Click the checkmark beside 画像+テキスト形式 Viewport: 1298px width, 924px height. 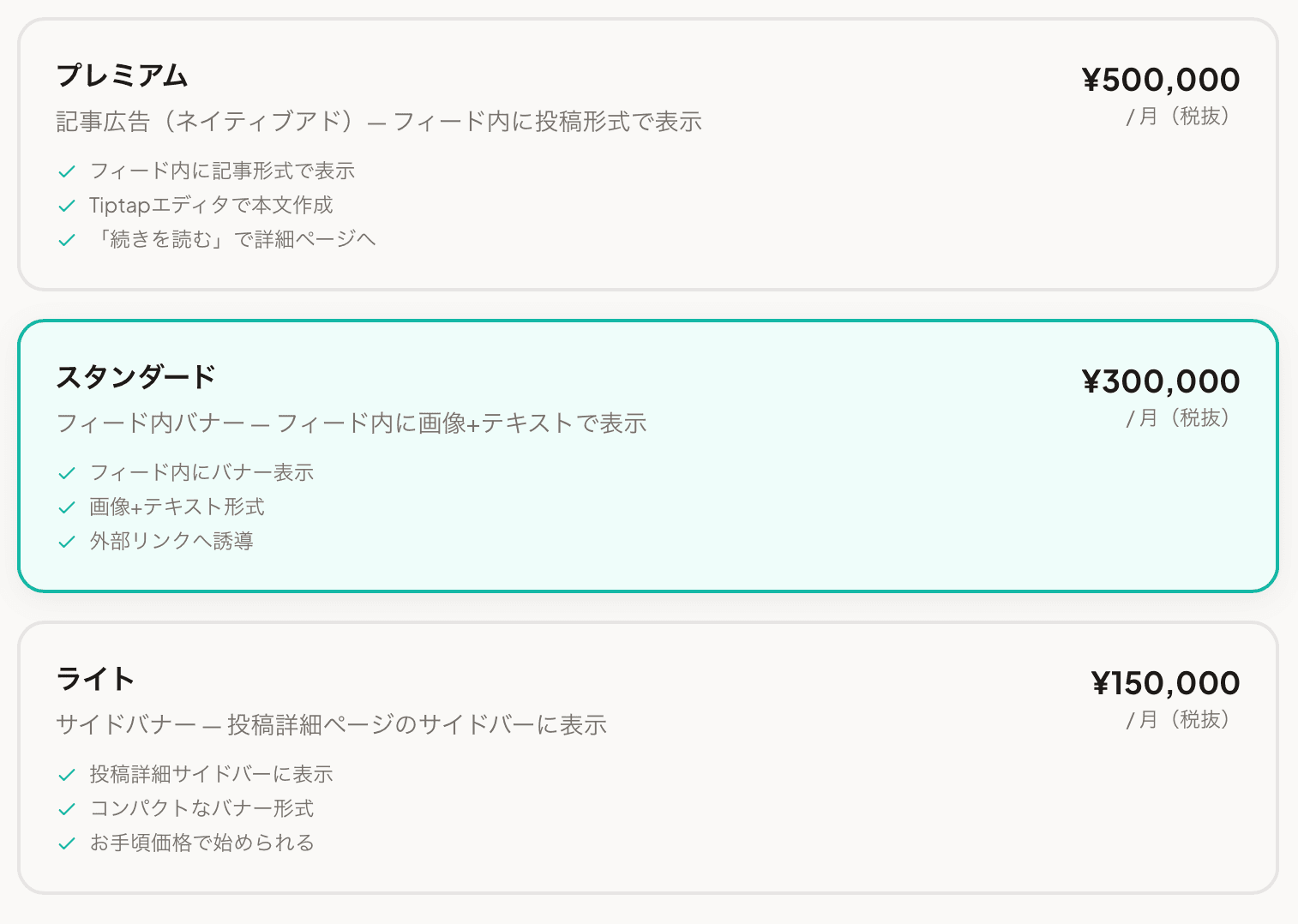tap(67, 508)
